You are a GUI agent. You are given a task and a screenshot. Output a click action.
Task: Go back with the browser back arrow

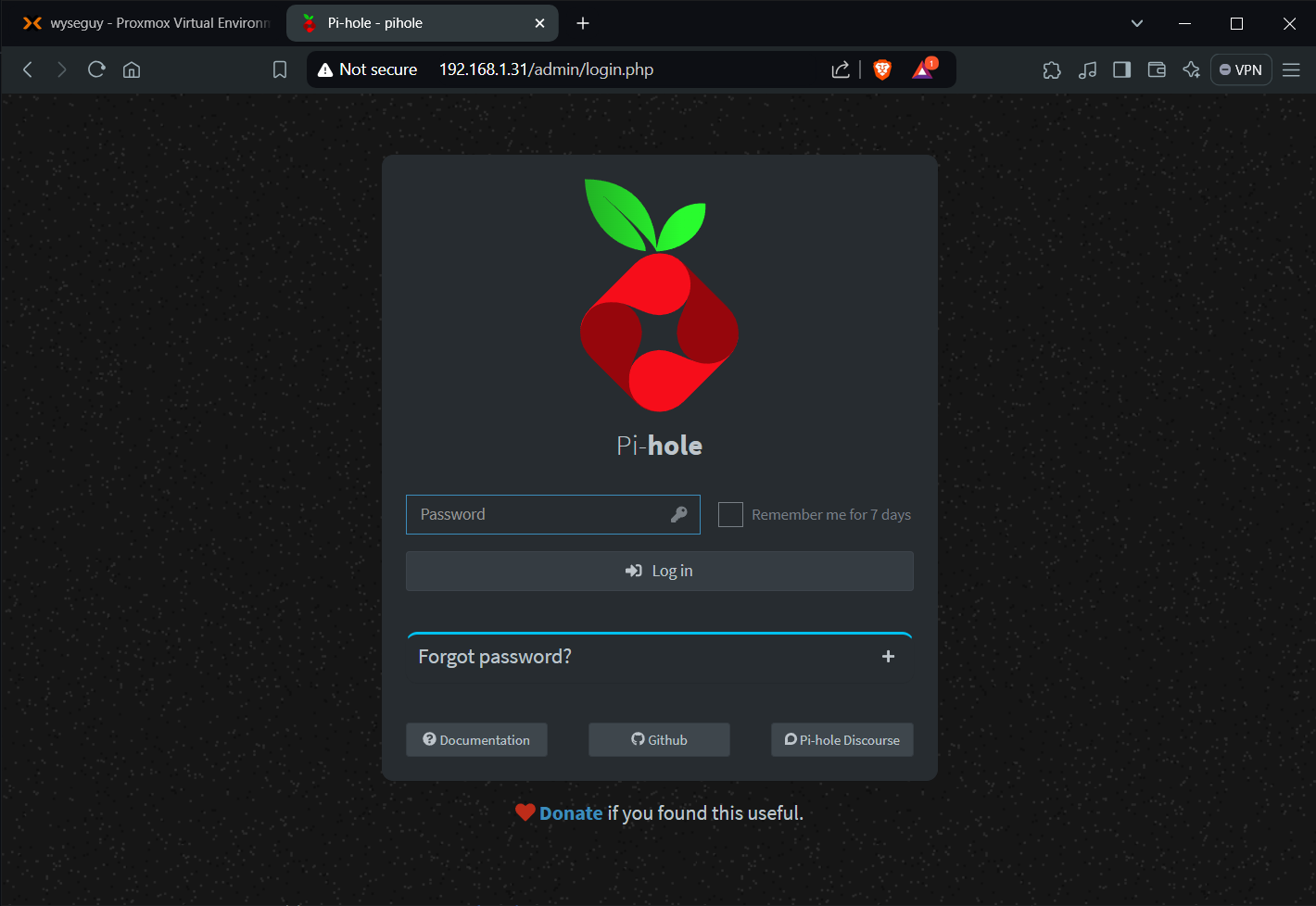point(28,69)
